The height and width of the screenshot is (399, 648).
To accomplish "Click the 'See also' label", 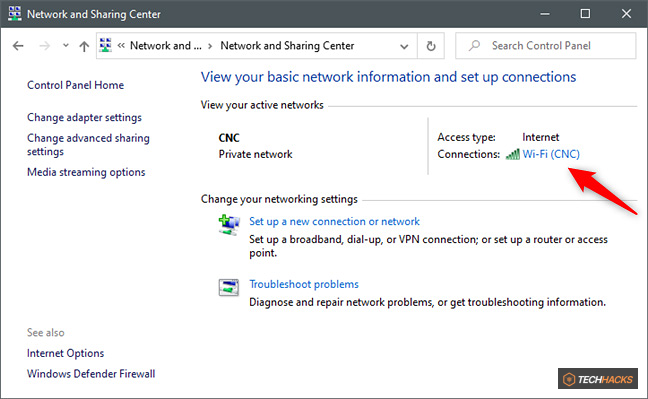I will (x=45, y=333).
